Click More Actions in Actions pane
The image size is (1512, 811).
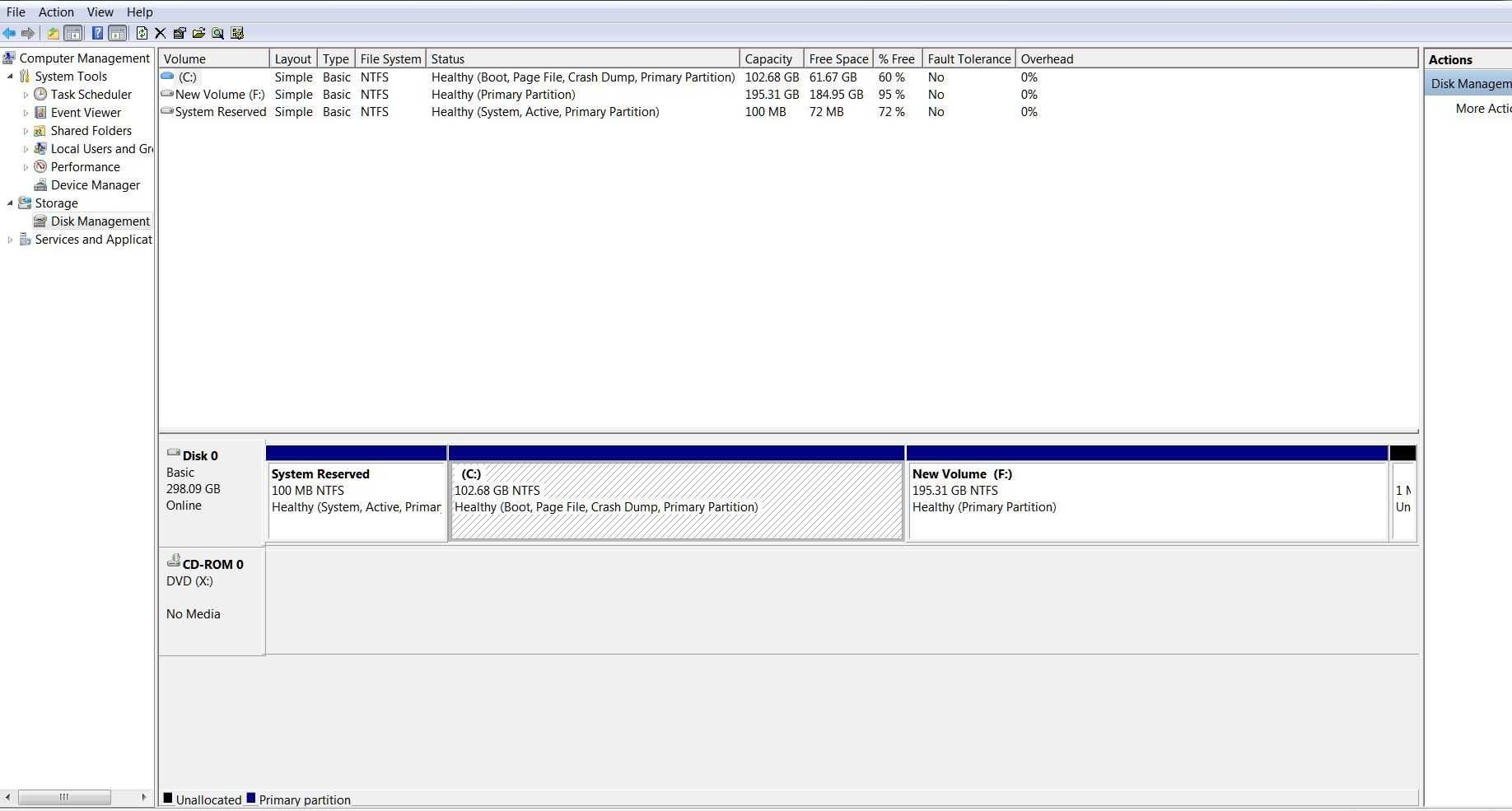pyautogui.click(x=1482, y=109)
